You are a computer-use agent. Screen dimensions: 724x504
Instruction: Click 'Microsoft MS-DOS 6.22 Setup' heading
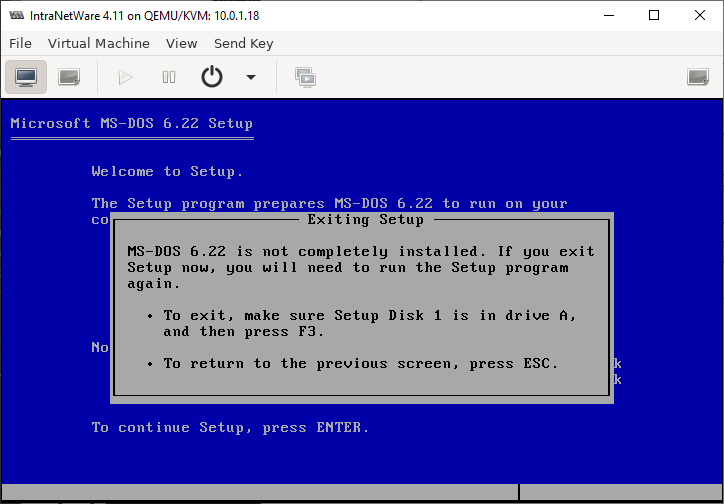132,124
